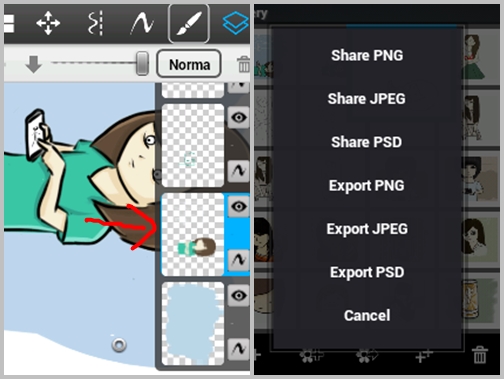Choose Export PNG

point(367,186)
